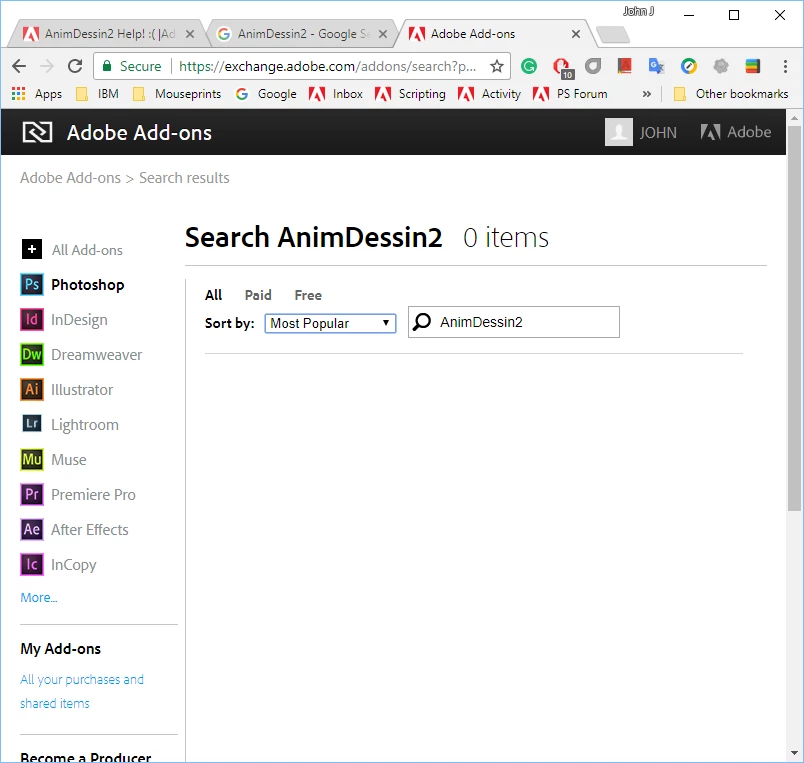The width and height of the screenshot is (804, 763).
Task: Expand hidden bookmarks with the chevron
Action: pos(647,94)
